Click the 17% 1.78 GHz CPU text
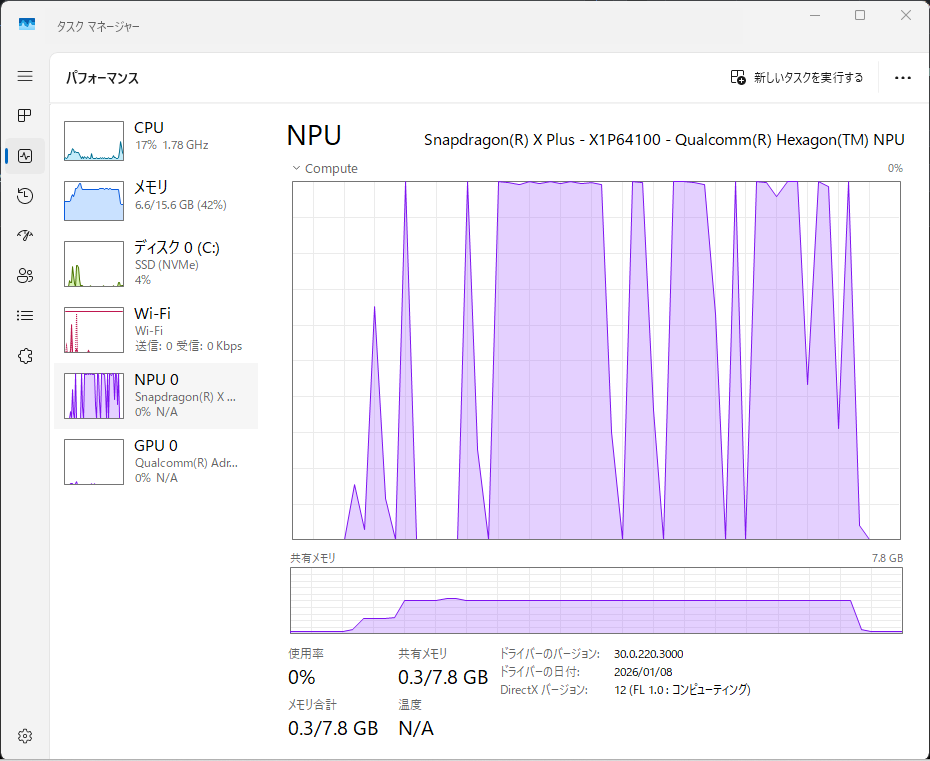 click(171, 145)
